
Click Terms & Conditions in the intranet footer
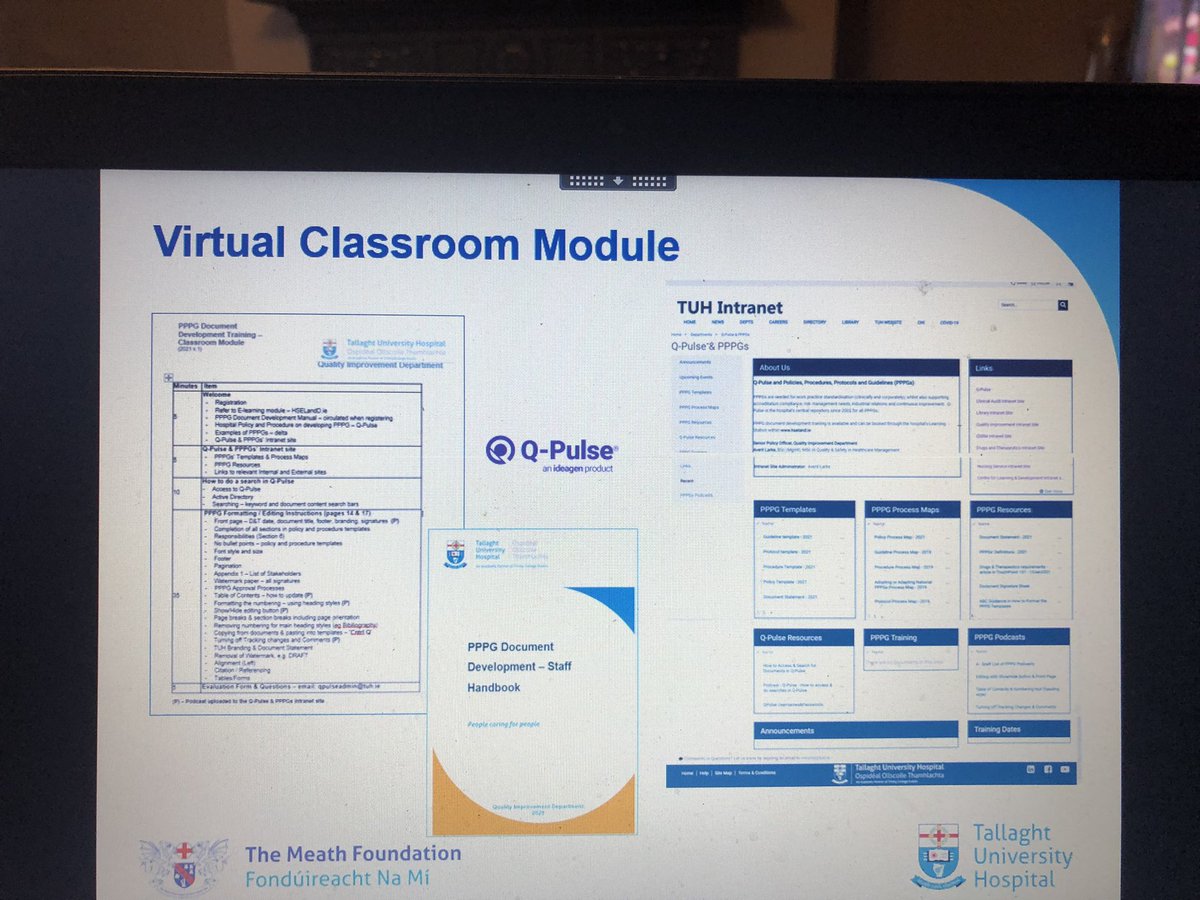click(757, 773)
